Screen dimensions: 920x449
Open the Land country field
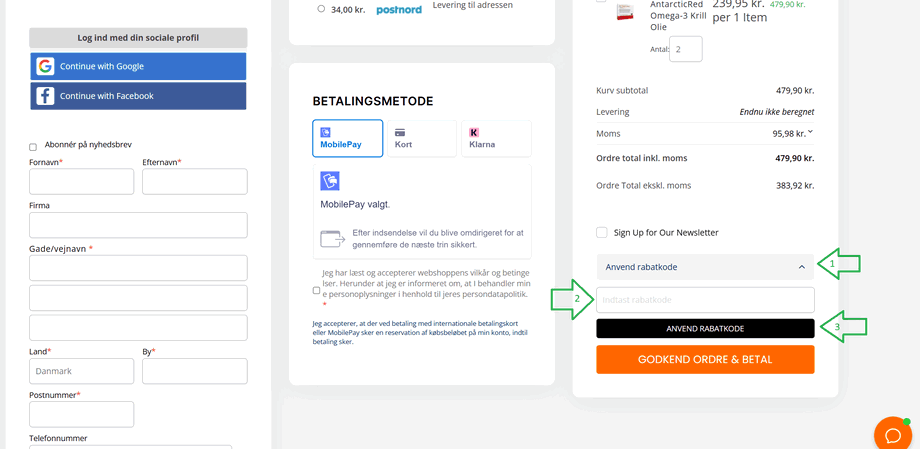(81, 371)
